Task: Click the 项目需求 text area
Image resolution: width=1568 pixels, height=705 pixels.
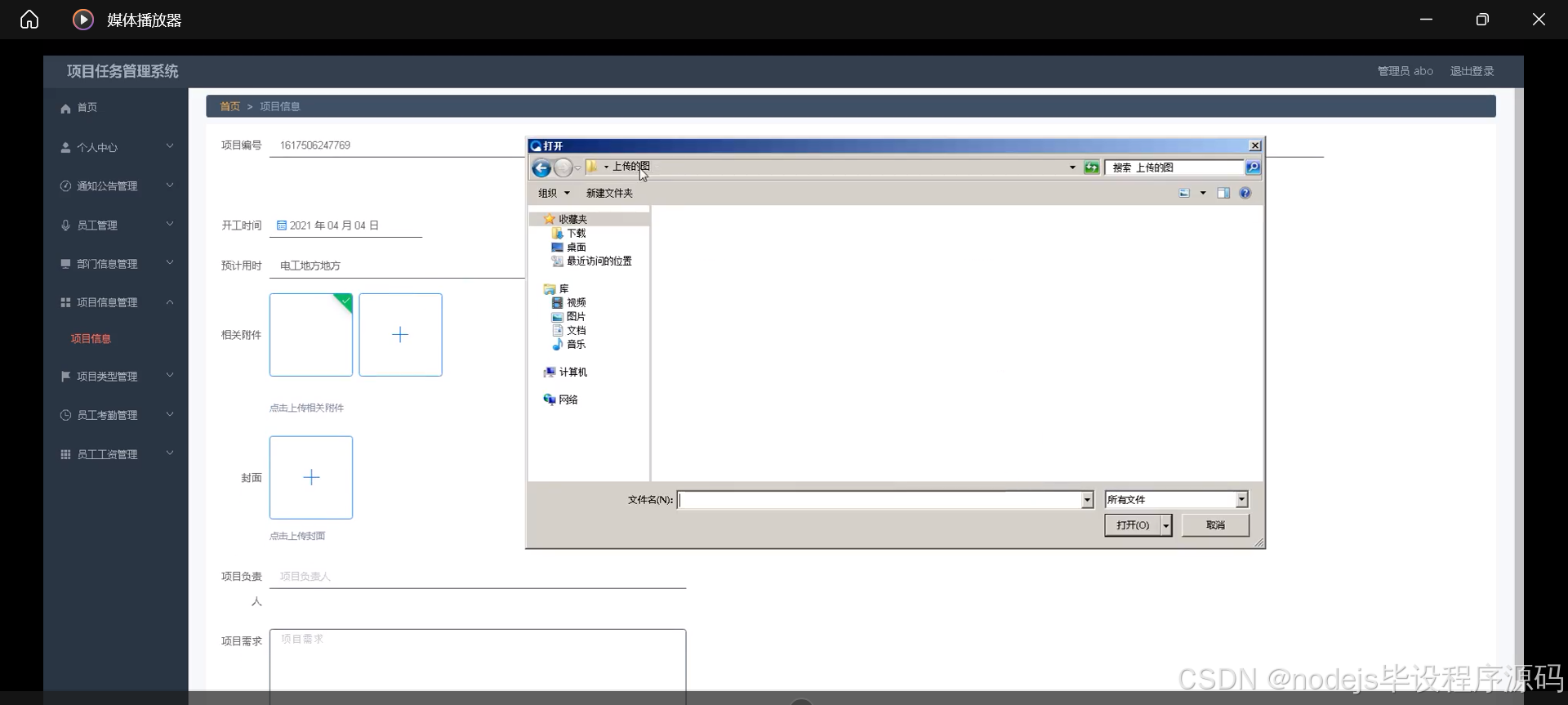Action: [478, 666]
